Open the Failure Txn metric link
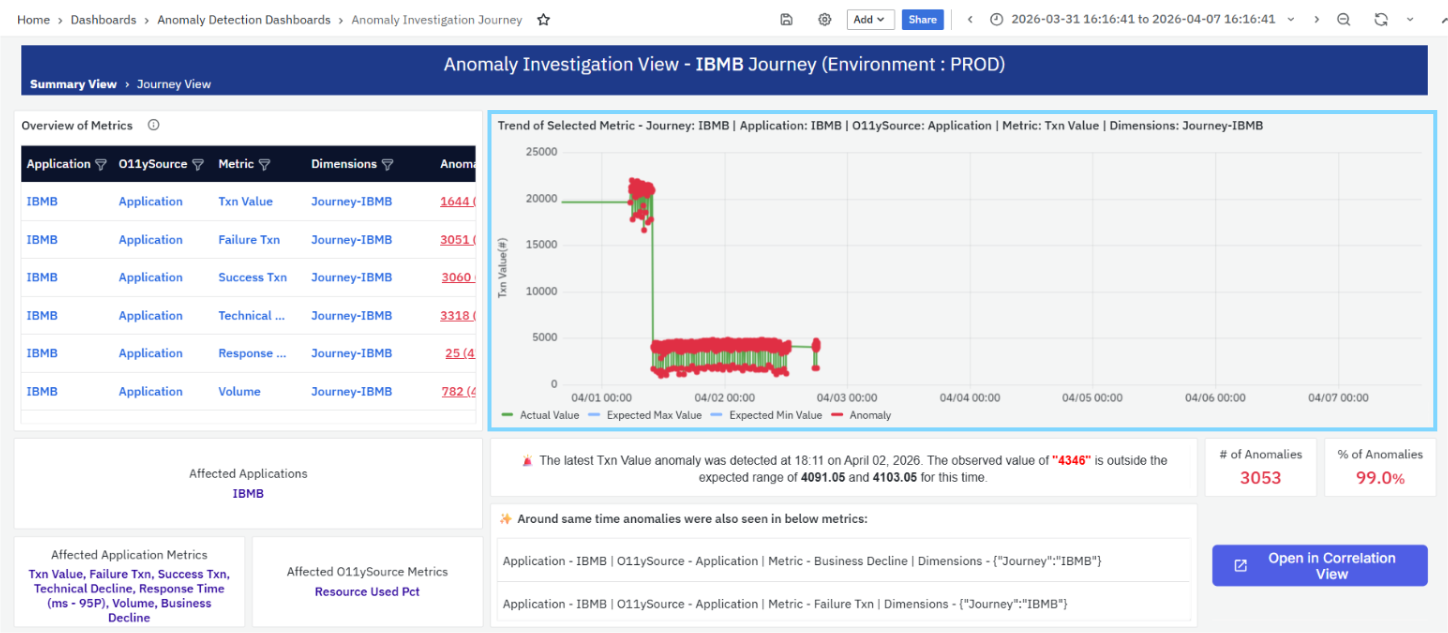The image size is (1448, 633). click(249, 240)
